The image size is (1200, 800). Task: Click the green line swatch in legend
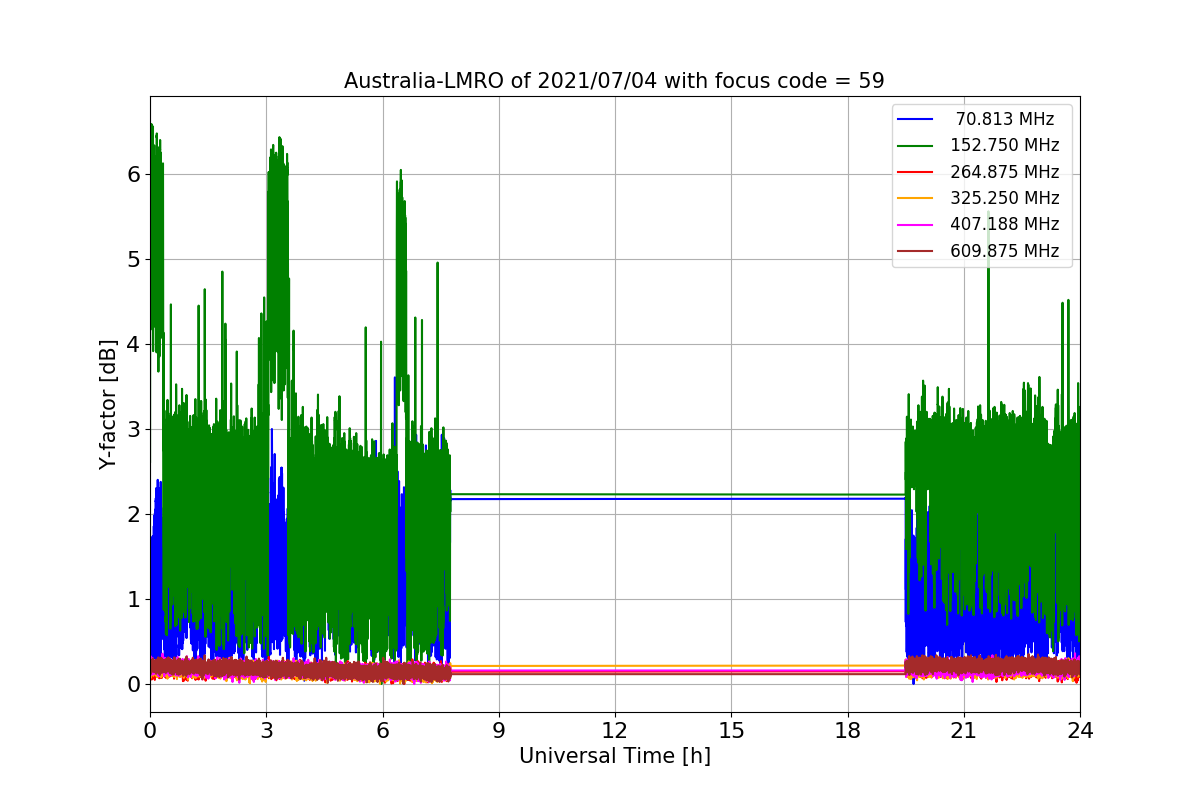[915, 146]
